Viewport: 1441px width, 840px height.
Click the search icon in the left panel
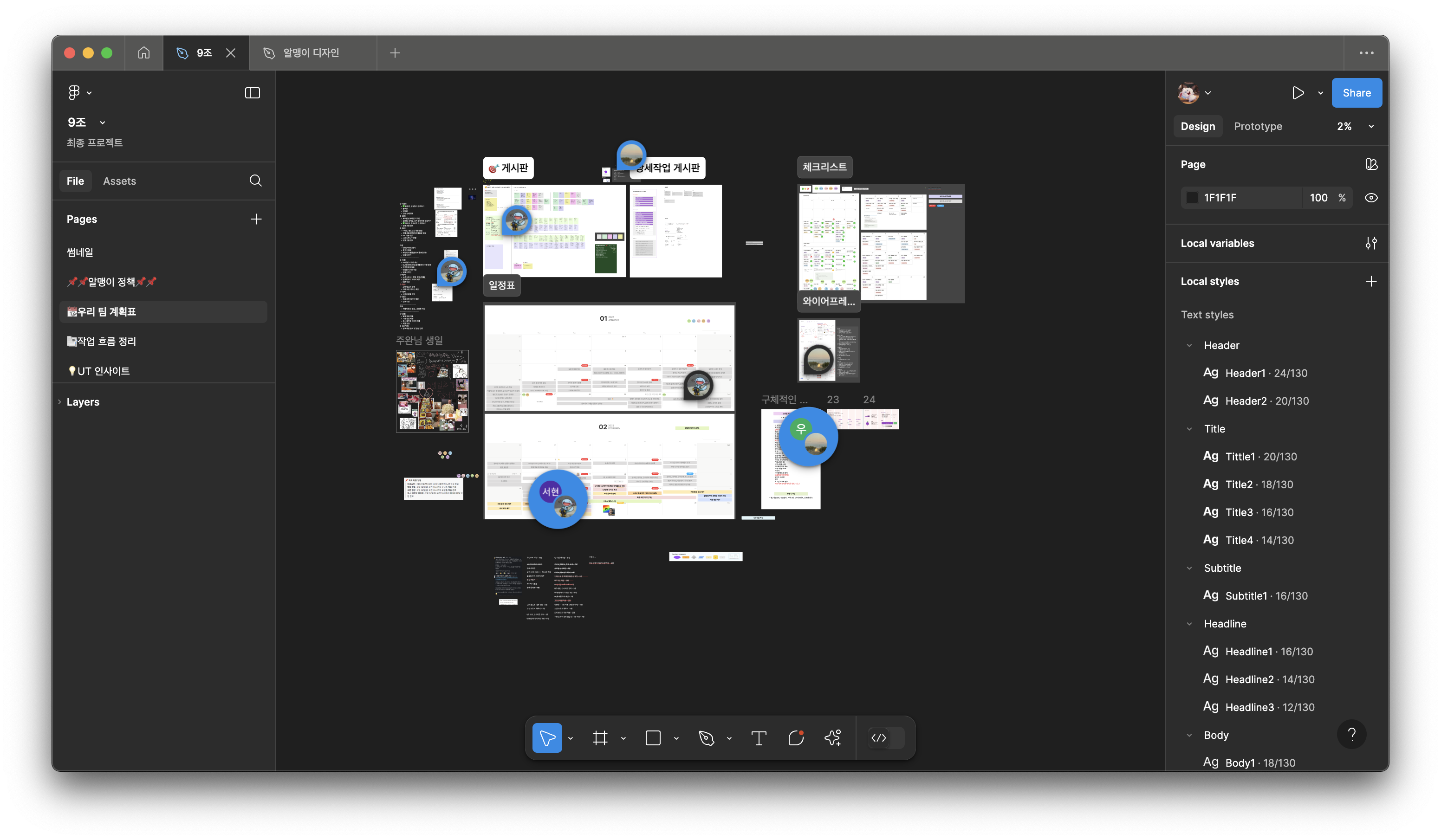click(x=256, y=181)
